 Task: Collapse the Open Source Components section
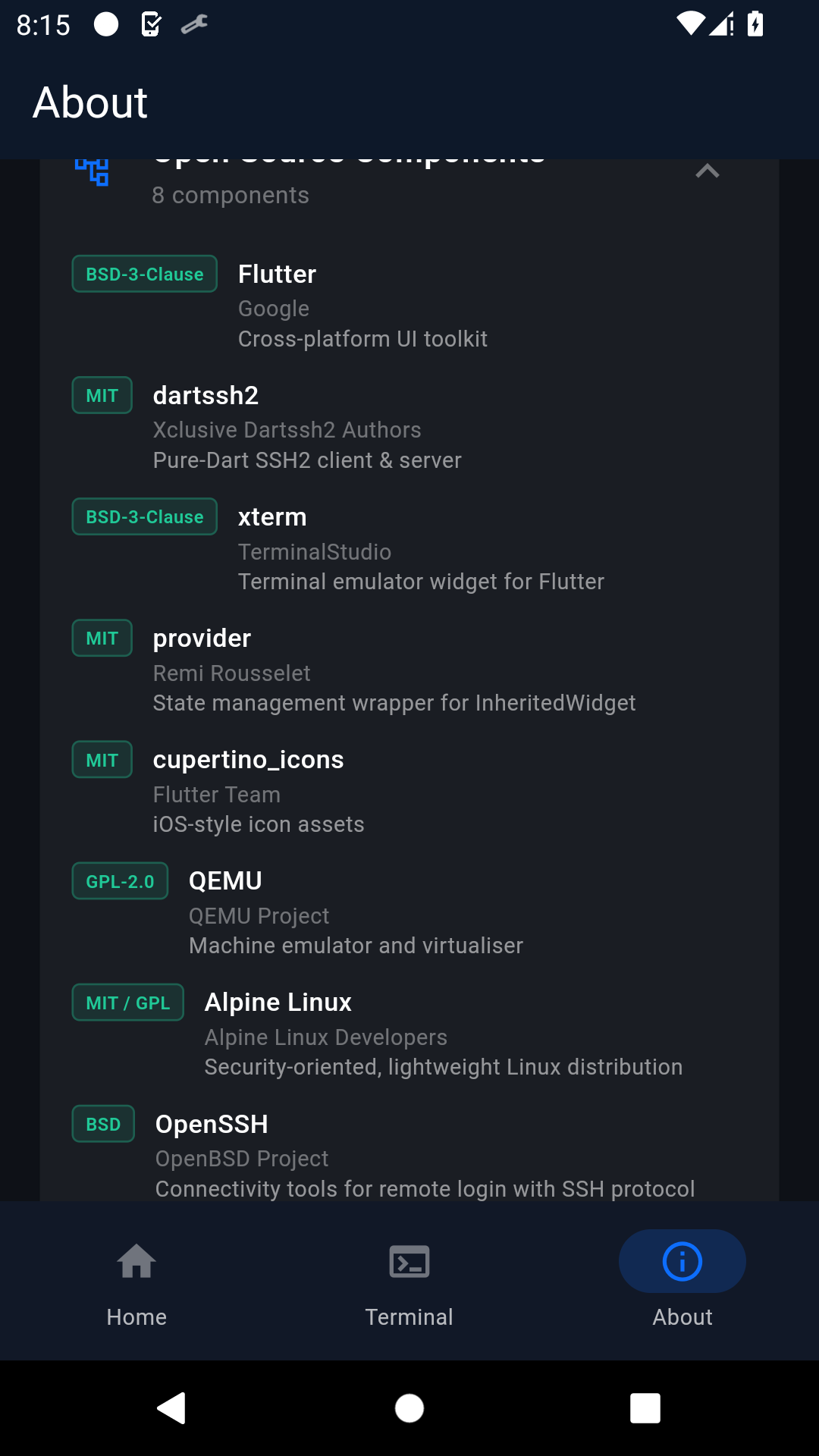708,171
